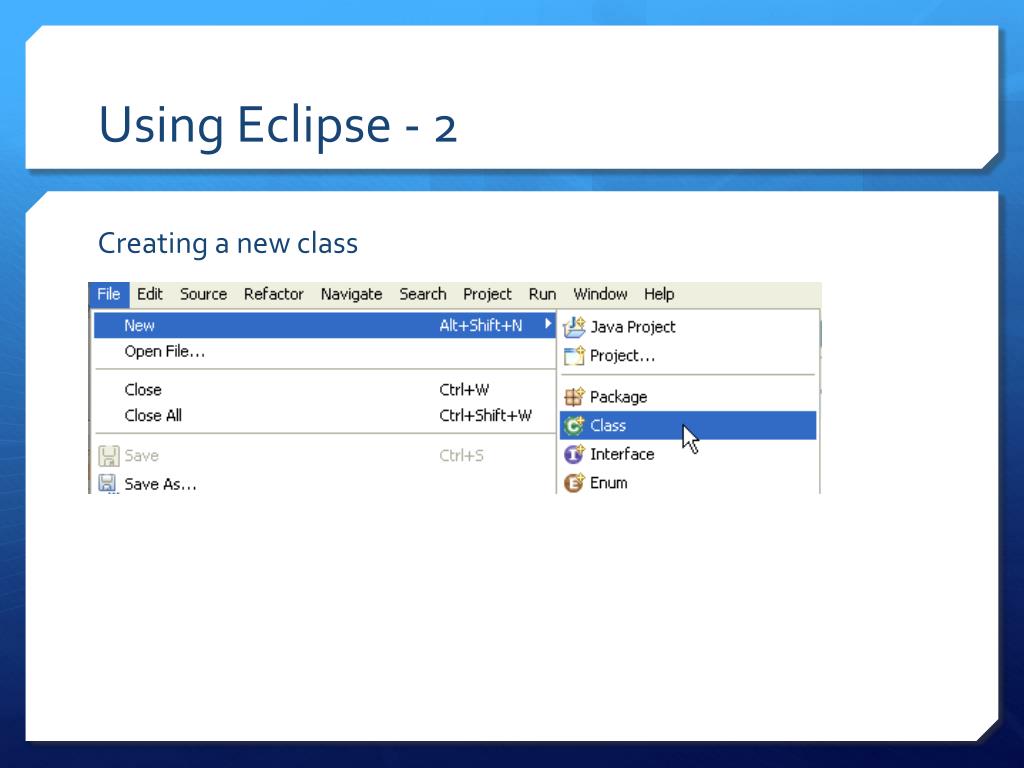Open the Search menu

coord(423,295)
